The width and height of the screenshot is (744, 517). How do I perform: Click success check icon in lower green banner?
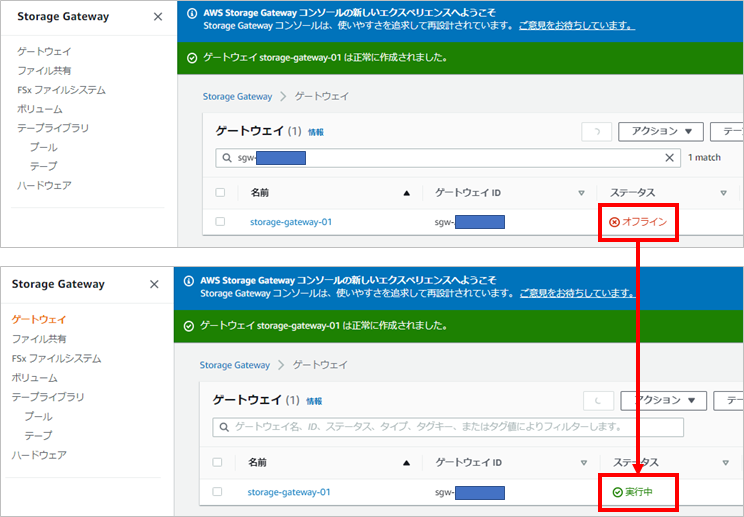coord(189,326)
